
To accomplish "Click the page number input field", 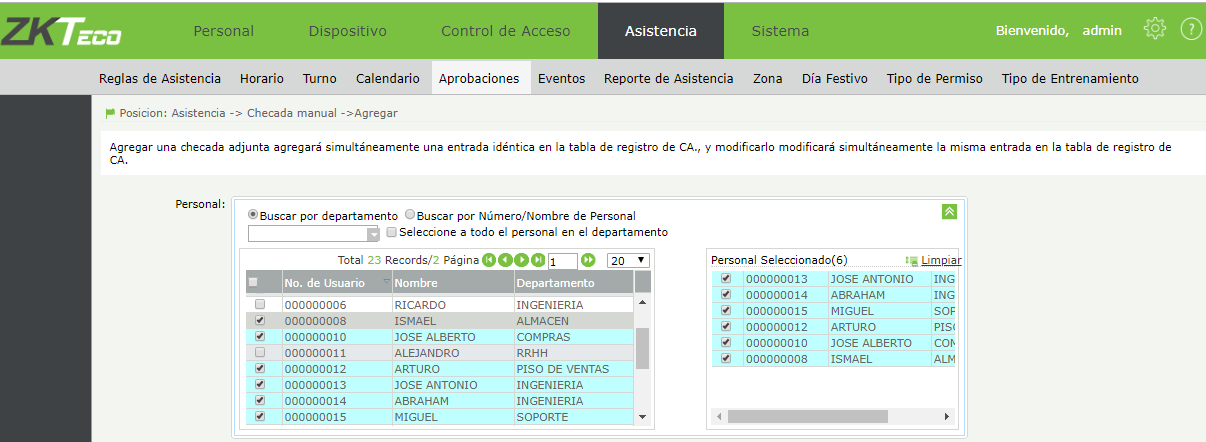I will tap(563, 261).
